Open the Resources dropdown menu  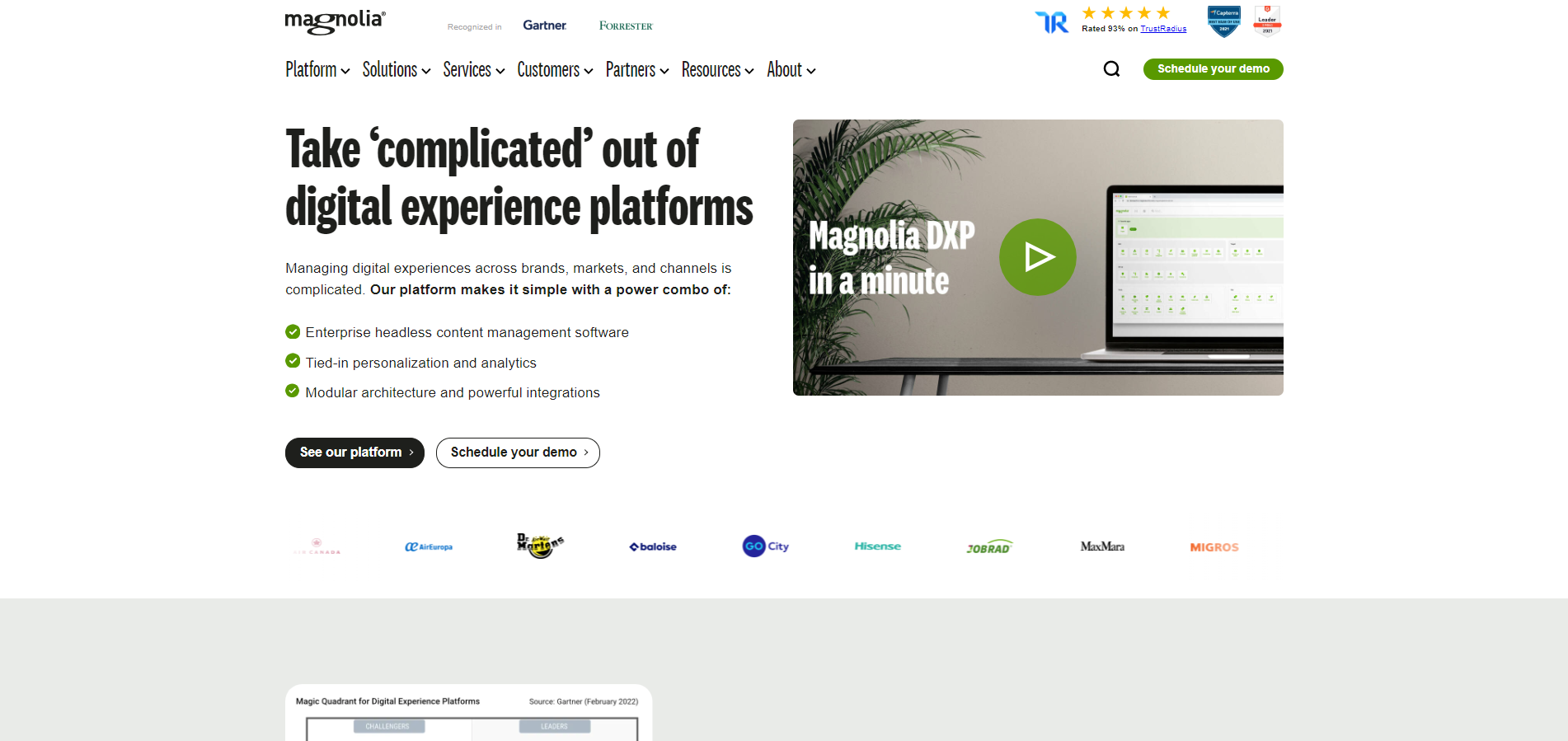(717, 70)
